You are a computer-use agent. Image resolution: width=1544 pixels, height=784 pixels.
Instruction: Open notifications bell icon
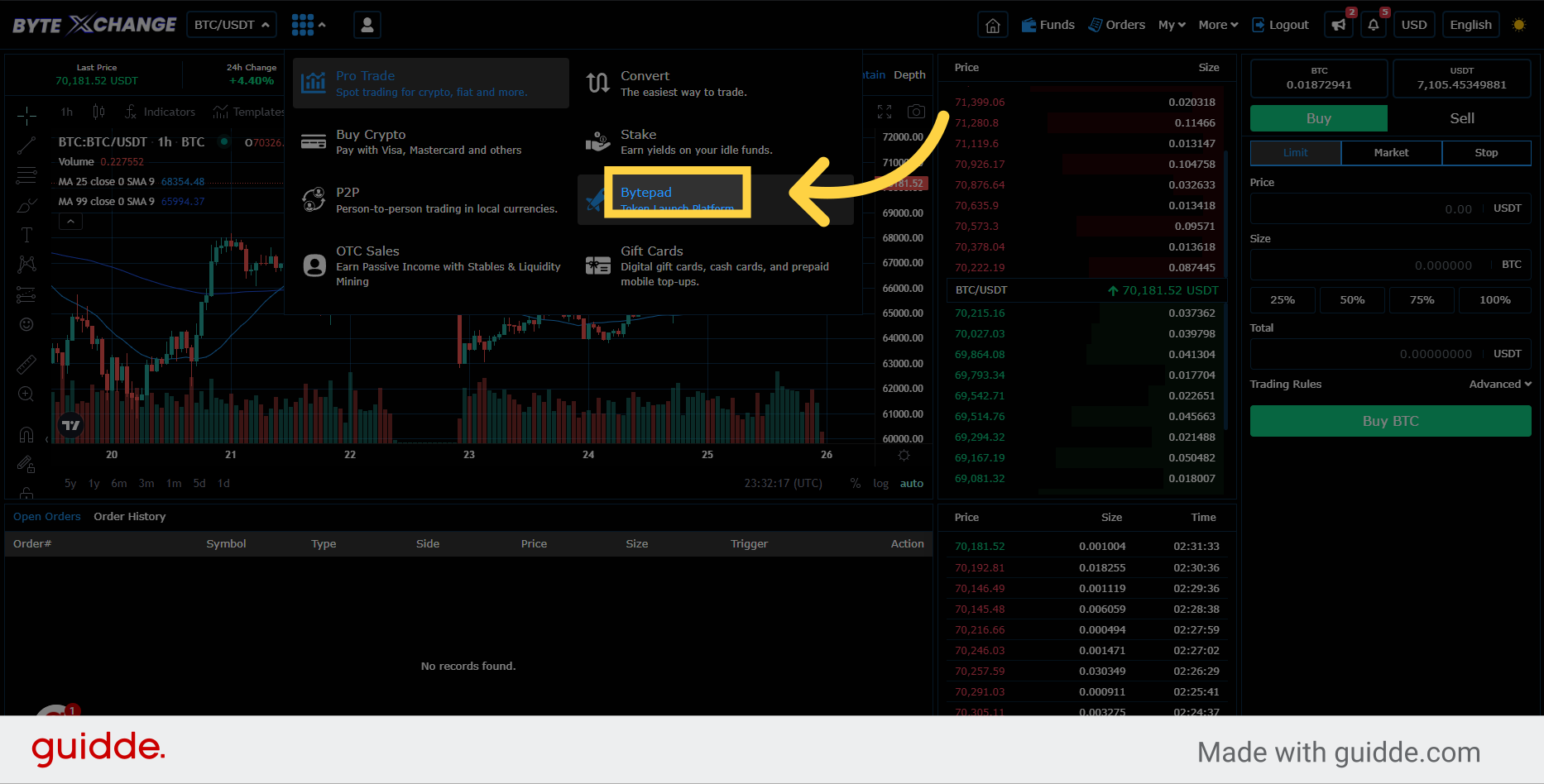1374,25
